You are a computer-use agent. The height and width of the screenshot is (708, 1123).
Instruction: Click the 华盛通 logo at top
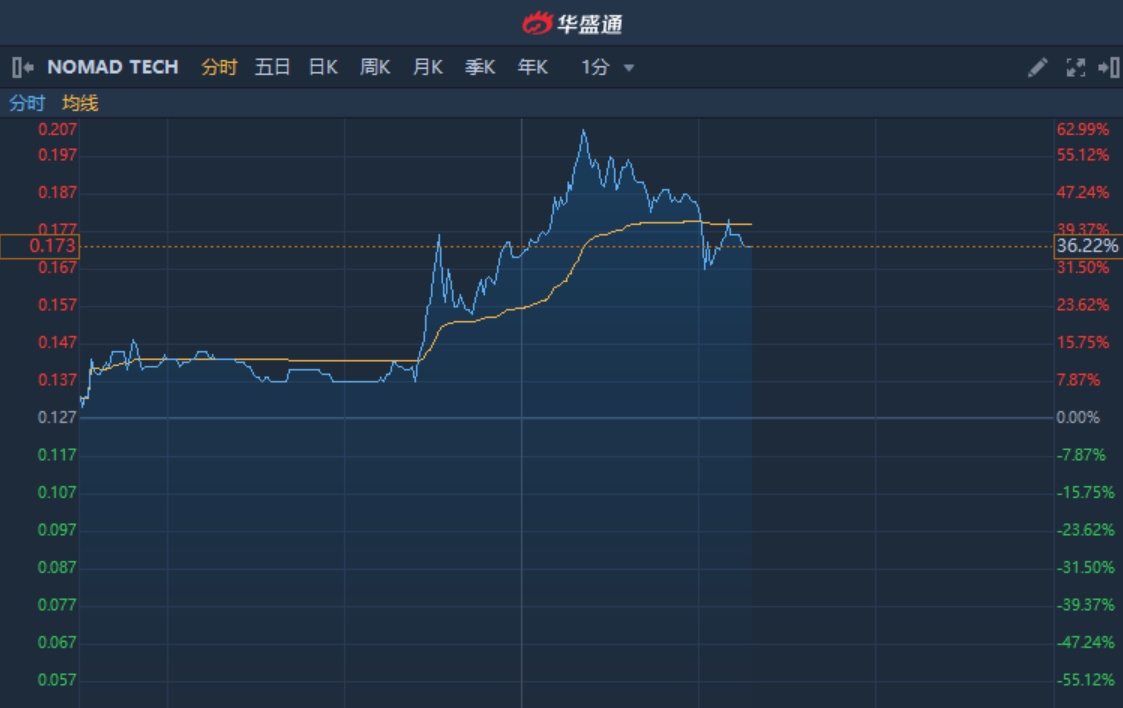(572, 22)
